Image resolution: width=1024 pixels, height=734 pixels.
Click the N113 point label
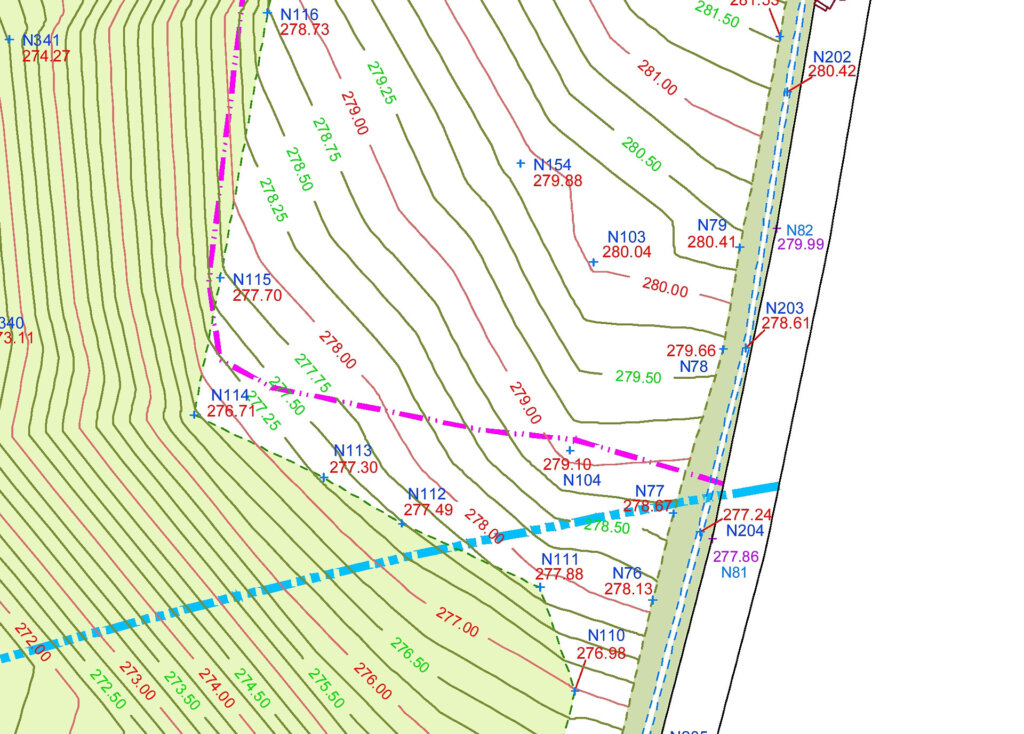pos(353,451)
